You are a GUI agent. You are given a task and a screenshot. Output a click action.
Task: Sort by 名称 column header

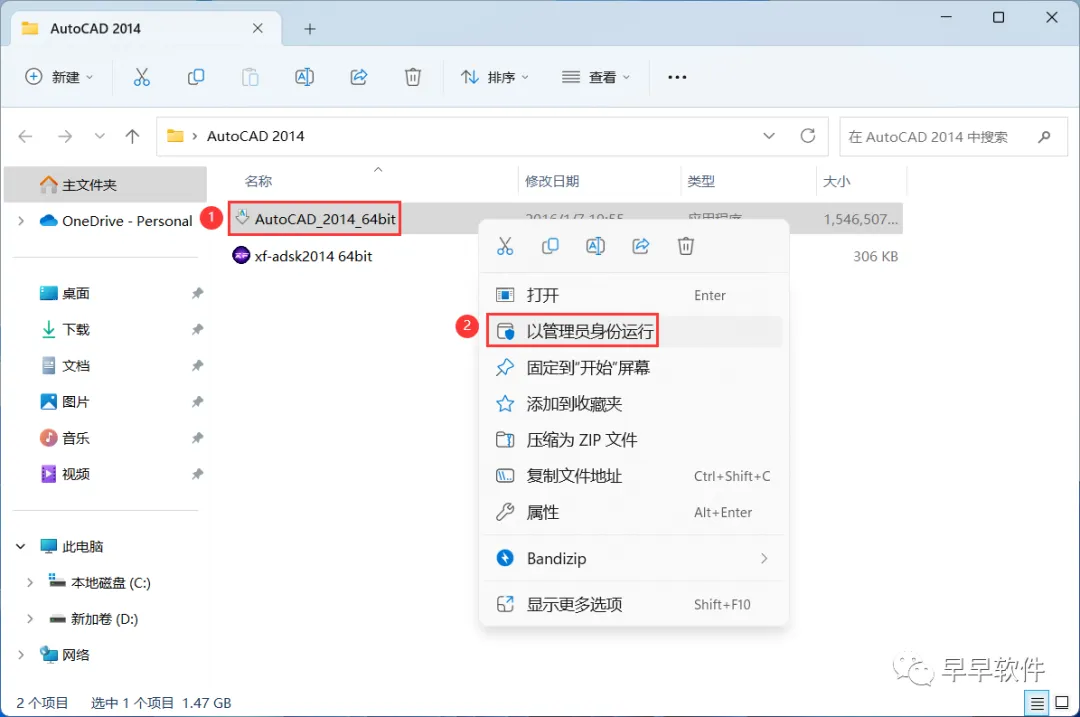click(x=258, y=181)
